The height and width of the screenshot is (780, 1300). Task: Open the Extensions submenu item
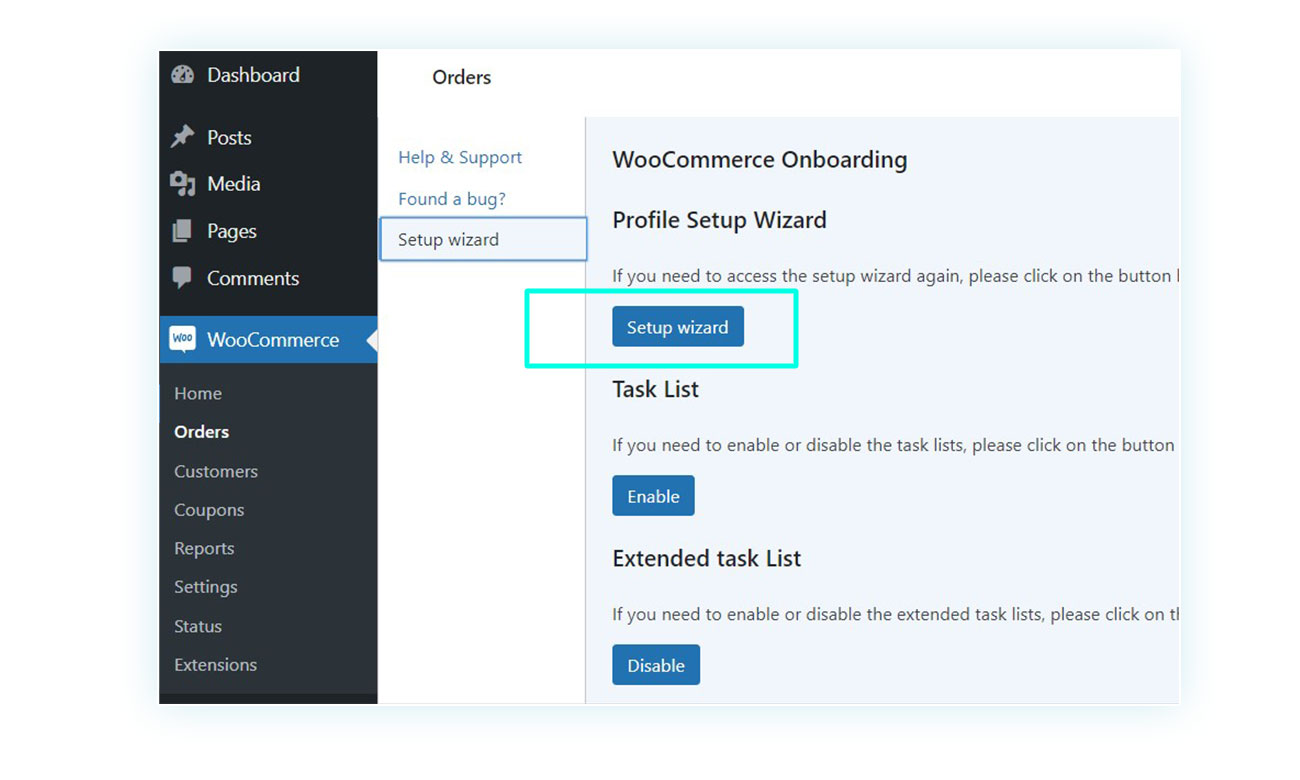pos(215,665)
